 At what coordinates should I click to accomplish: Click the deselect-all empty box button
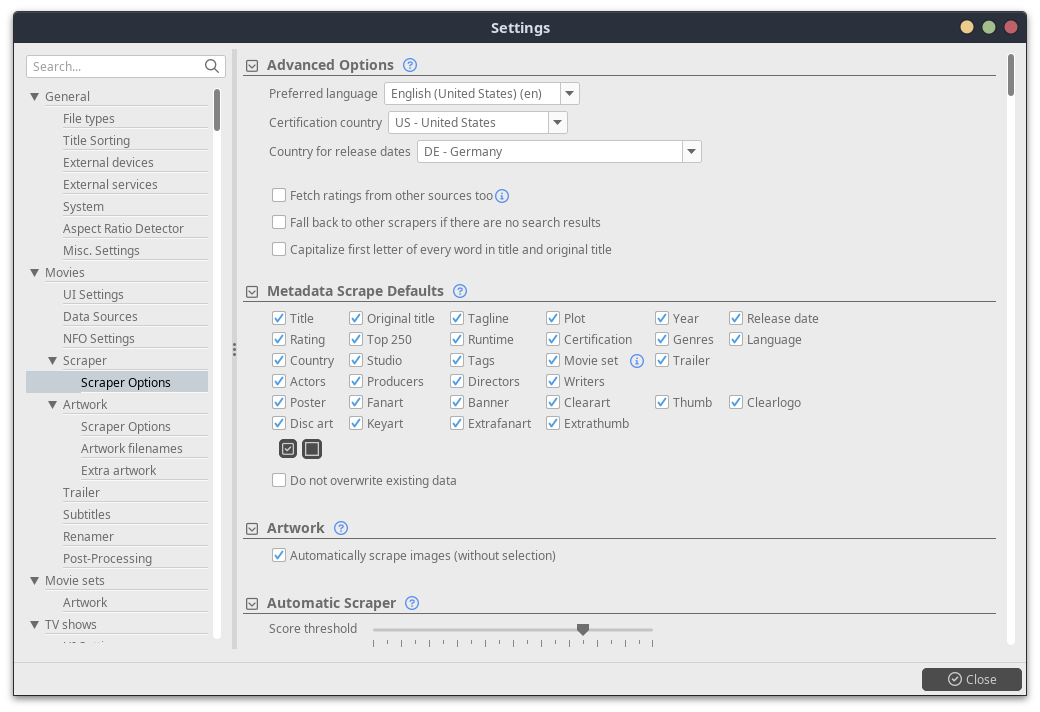pyautogui.click(x=312, y=449)
